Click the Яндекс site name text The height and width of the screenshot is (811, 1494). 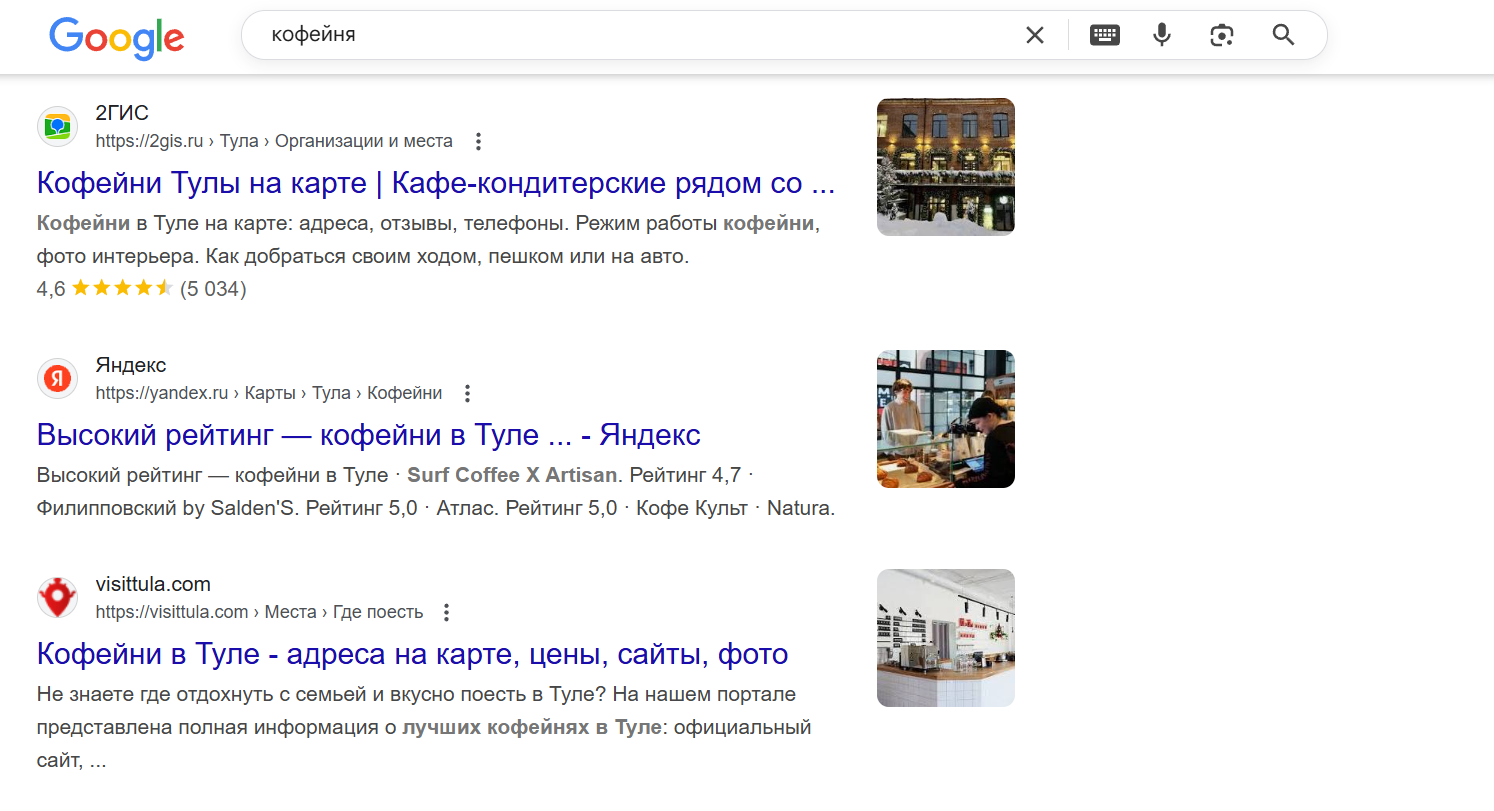(131, 365)
